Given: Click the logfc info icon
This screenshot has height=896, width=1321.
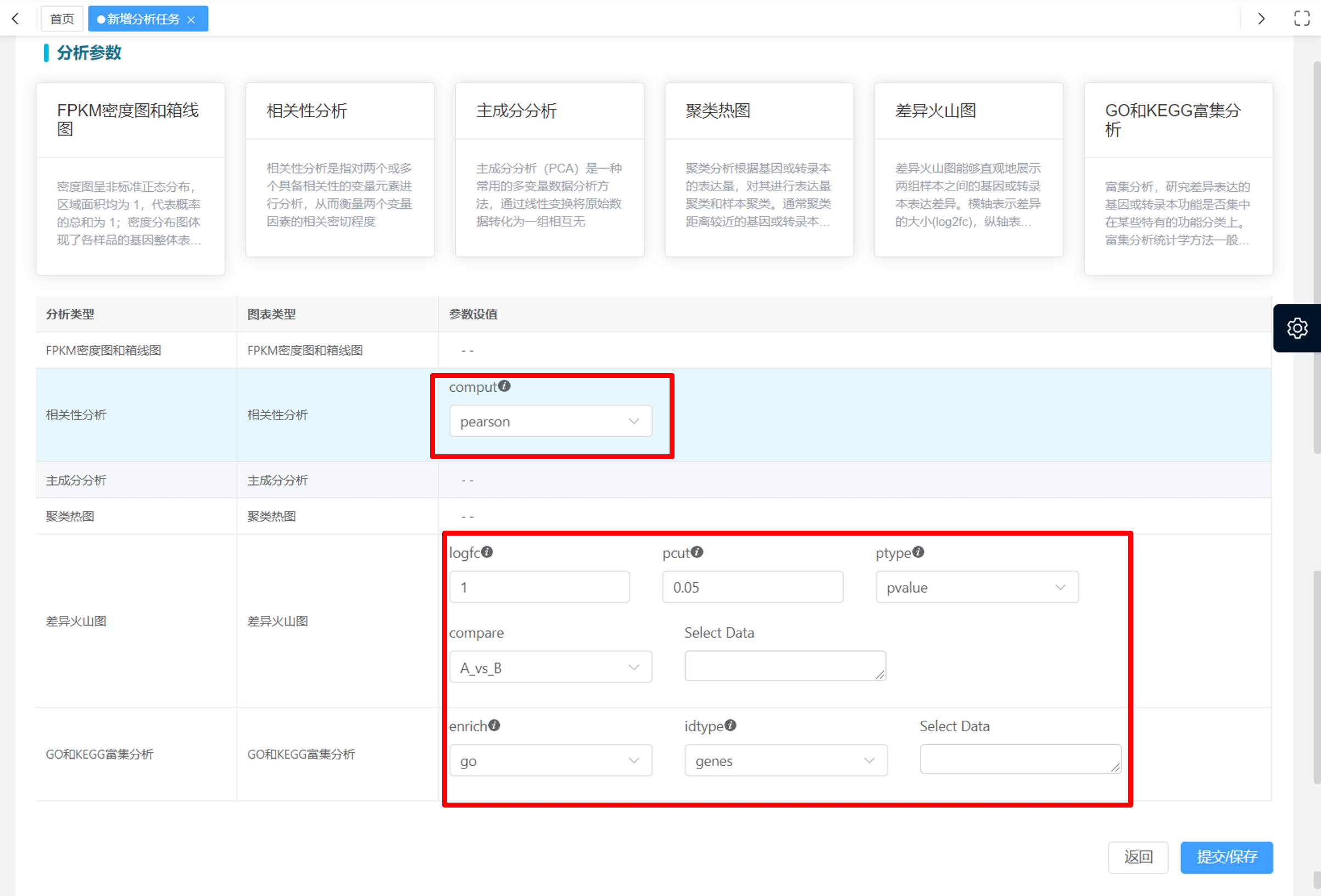Looking at the screenshot, I should click(487, 552).
